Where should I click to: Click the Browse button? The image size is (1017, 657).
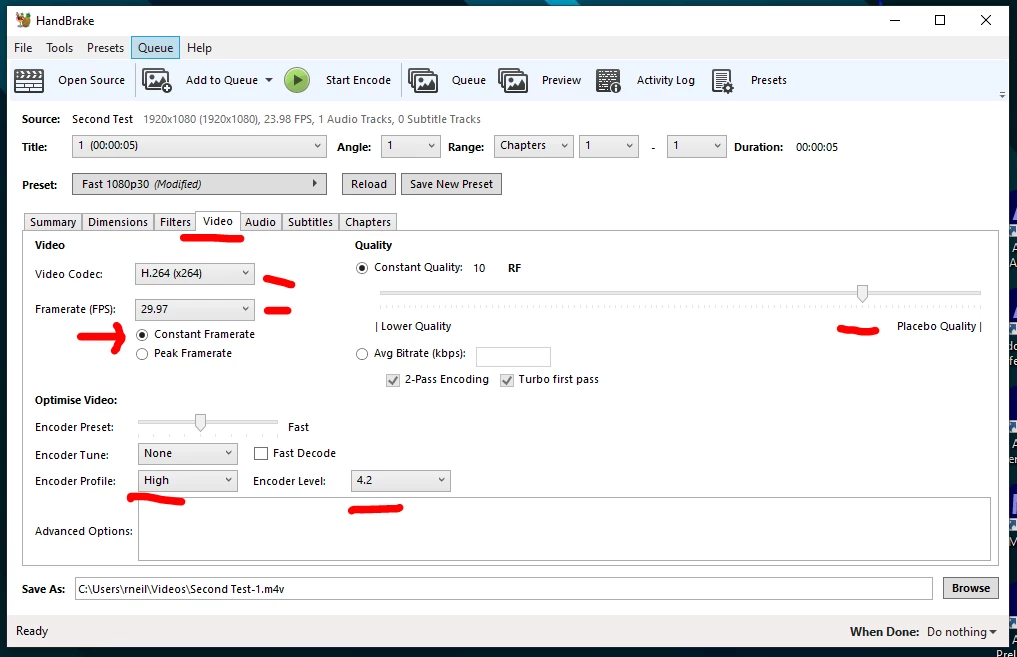tap(970, 588)
